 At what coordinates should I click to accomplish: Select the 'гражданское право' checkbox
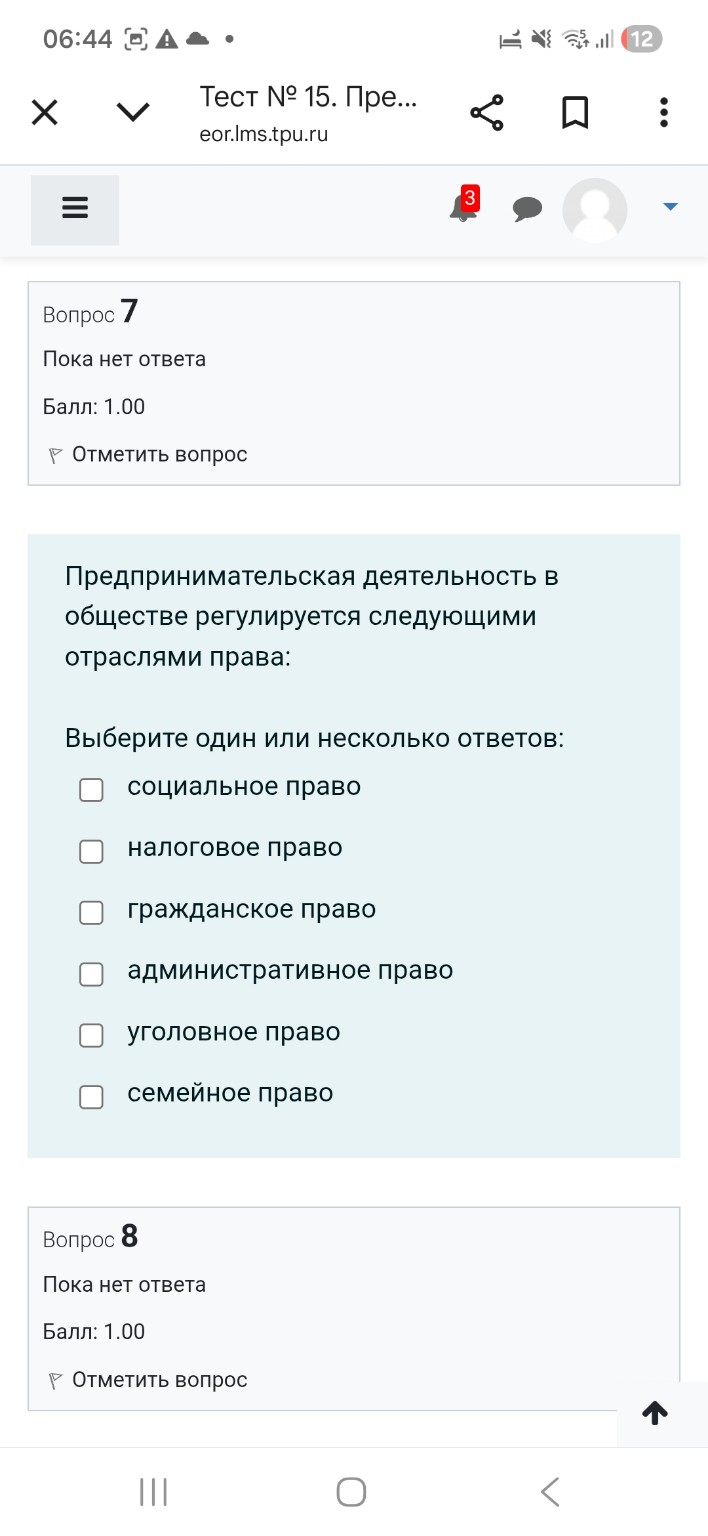[x=91, y=912]
